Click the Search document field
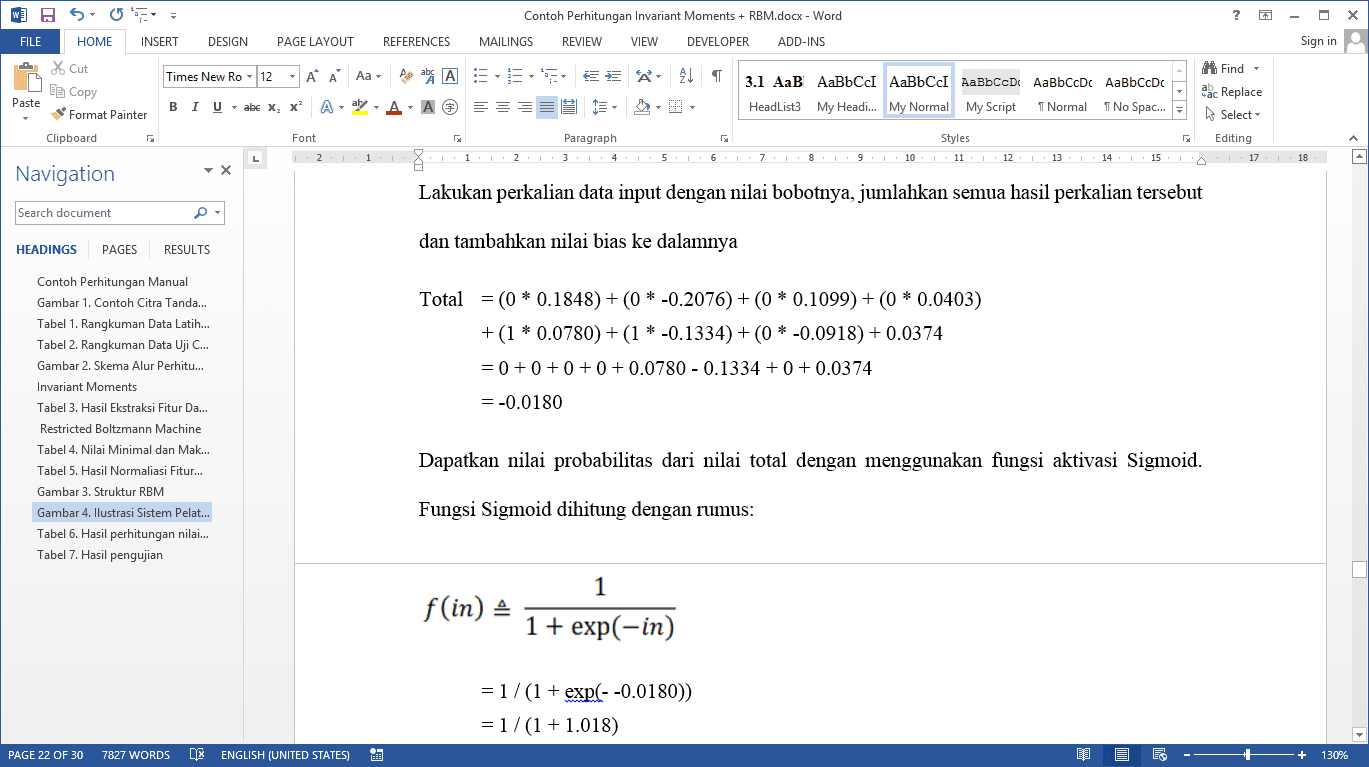Image resolution: width=1369 pixels, height=767 pixels. [104, 213]
